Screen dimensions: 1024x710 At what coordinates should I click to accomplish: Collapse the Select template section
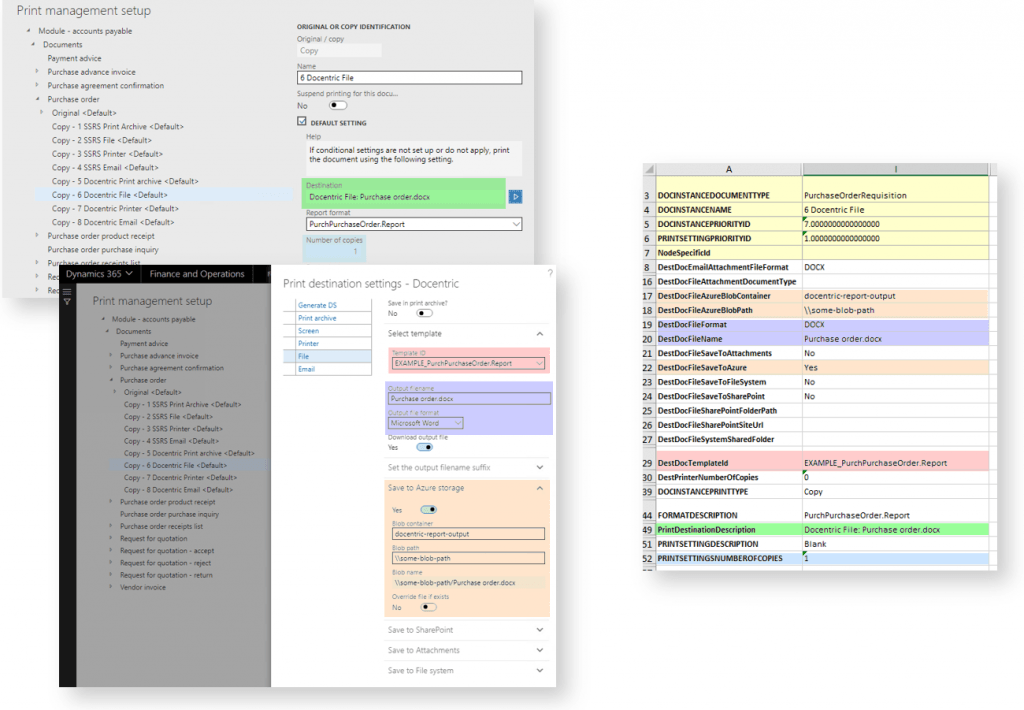(540, 334)
